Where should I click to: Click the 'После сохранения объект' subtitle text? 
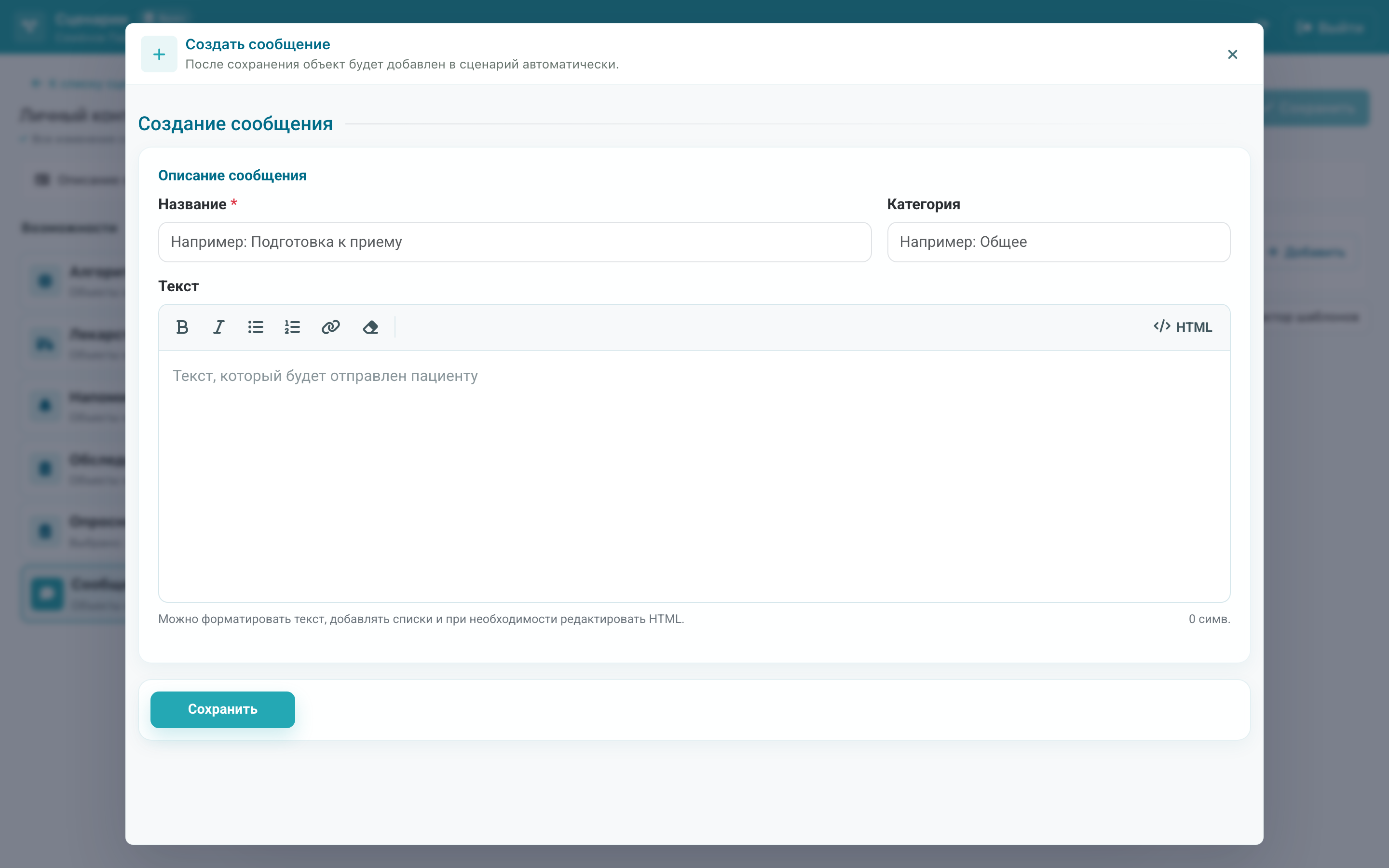[x=402, y=64]
